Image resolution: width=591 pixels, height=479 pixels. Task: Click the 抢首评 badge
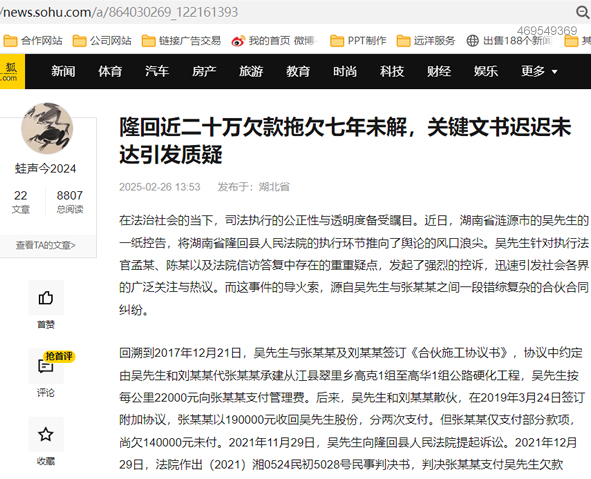[59, 356]
